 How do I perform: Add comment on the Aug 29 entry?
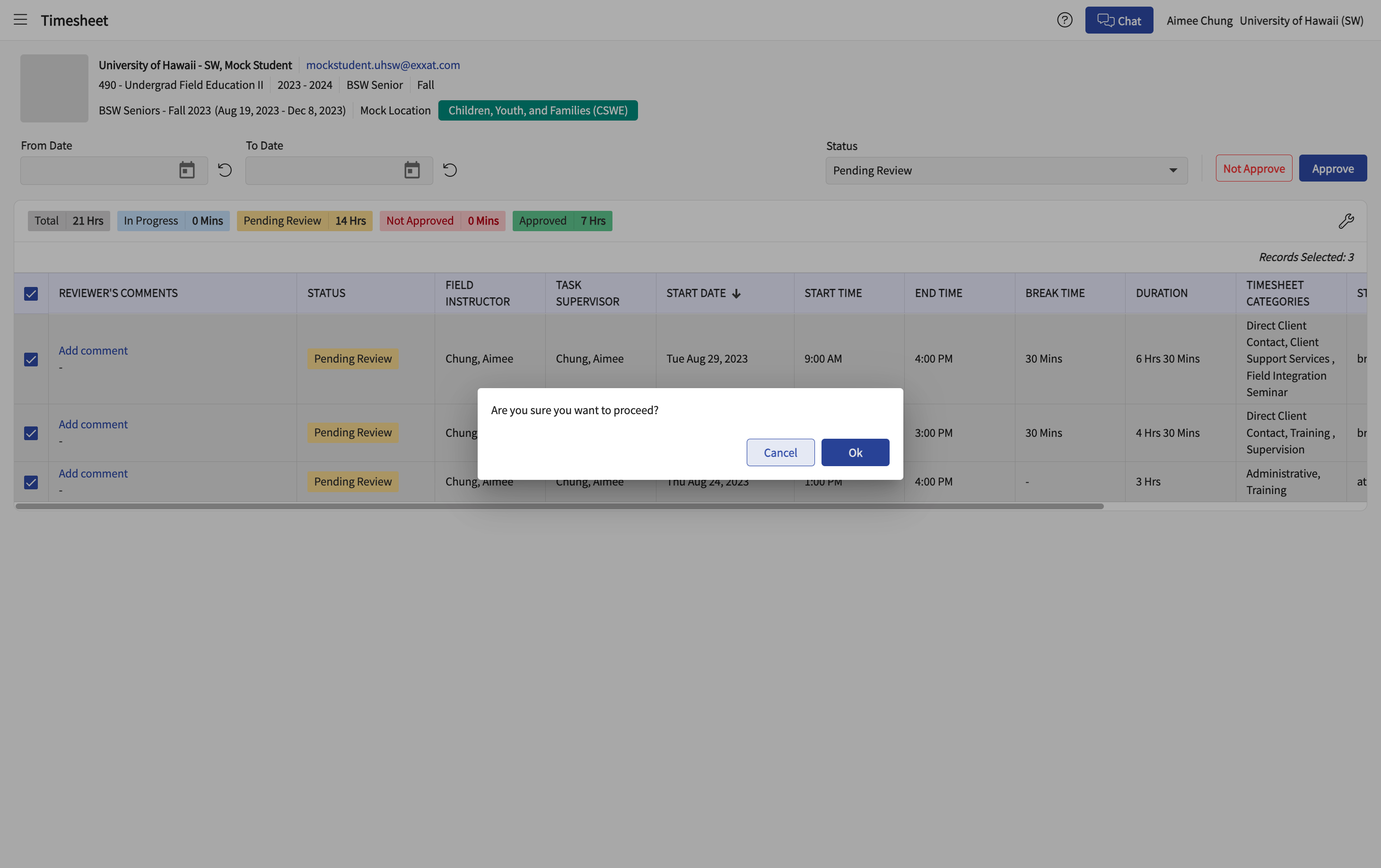pos(93,350)
